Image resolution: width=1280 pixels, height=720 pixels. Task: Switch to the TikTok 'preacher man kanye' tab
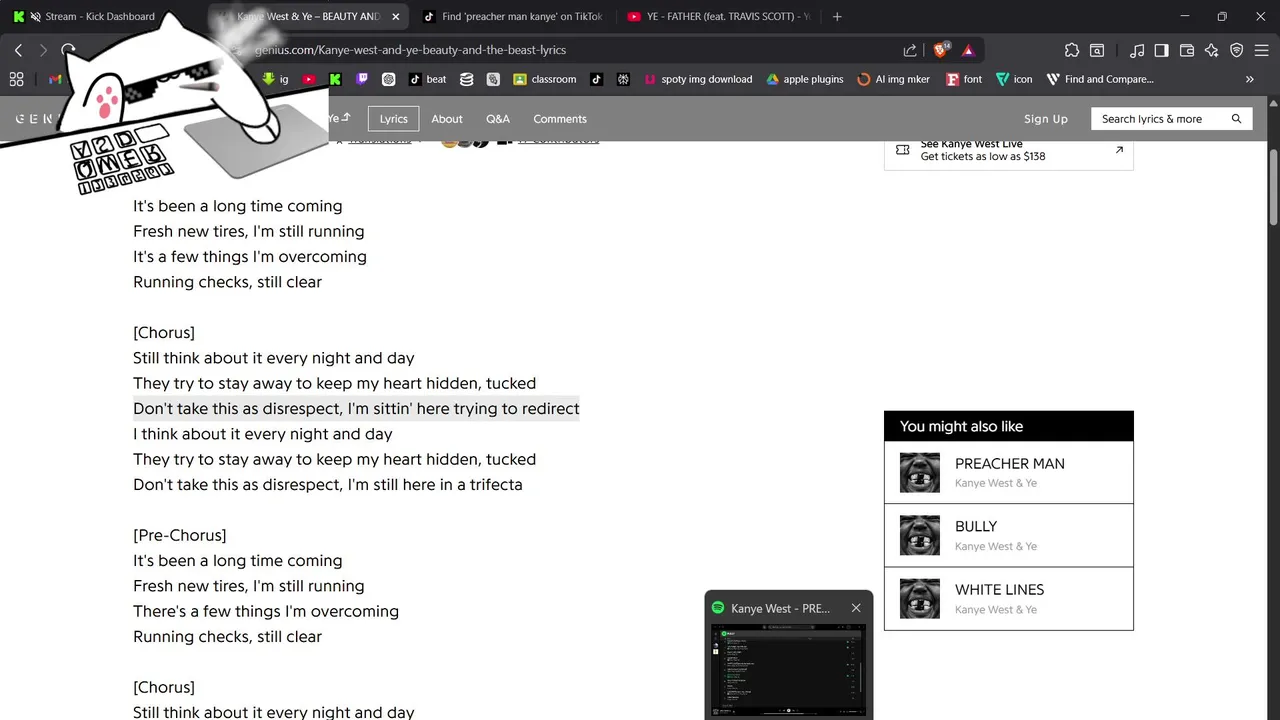tap(512, 16)
